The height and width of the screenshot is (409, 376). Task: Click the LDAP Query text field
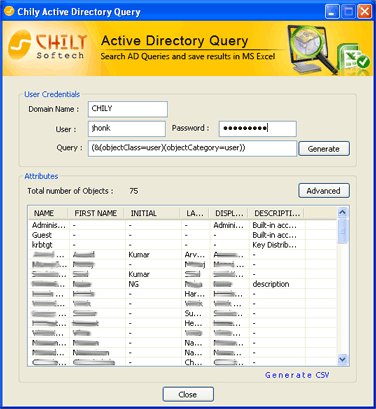coord(192,148)
